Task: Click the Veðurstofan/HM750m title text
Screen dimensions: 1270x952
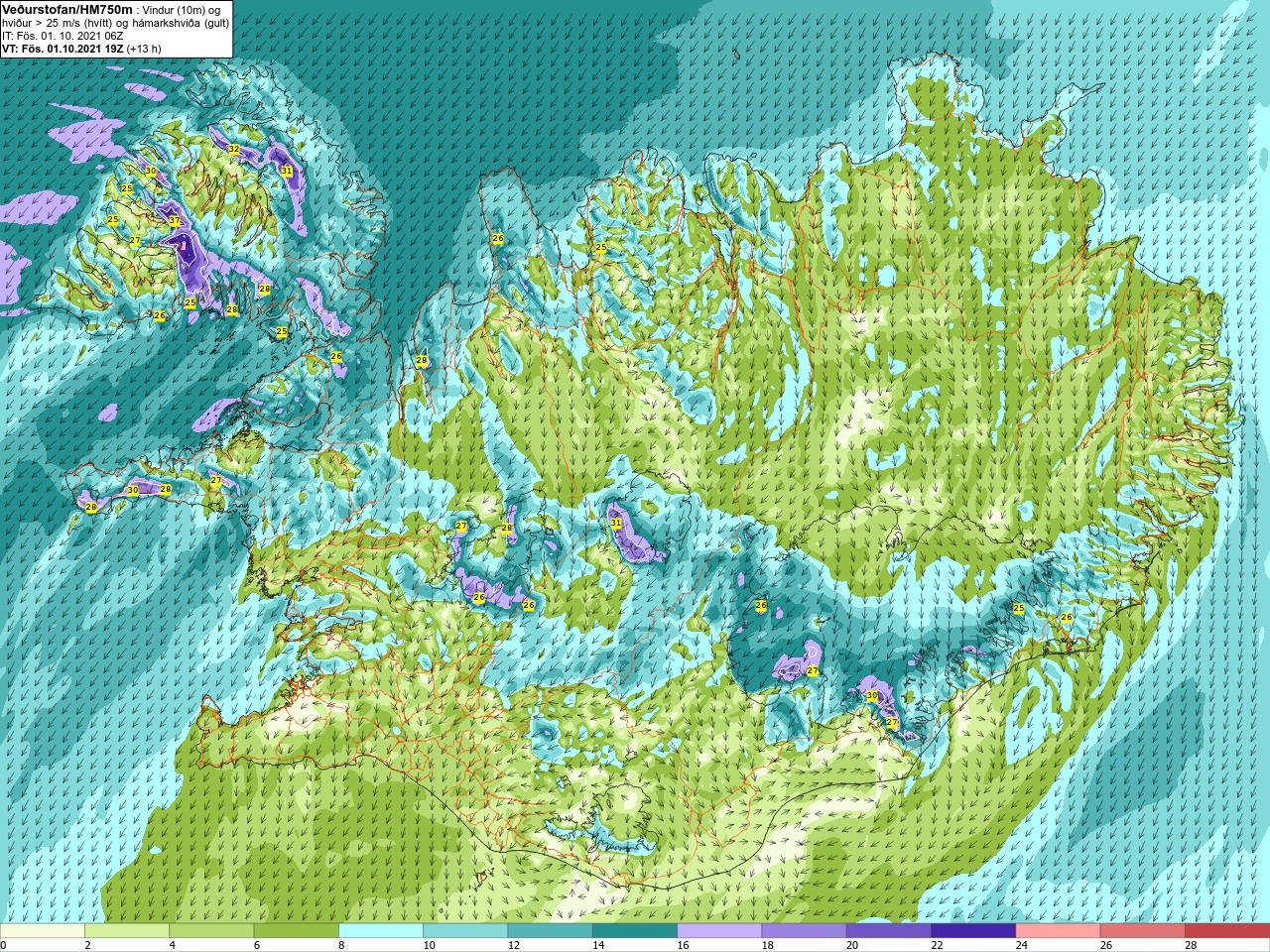Action: (67, 9)
